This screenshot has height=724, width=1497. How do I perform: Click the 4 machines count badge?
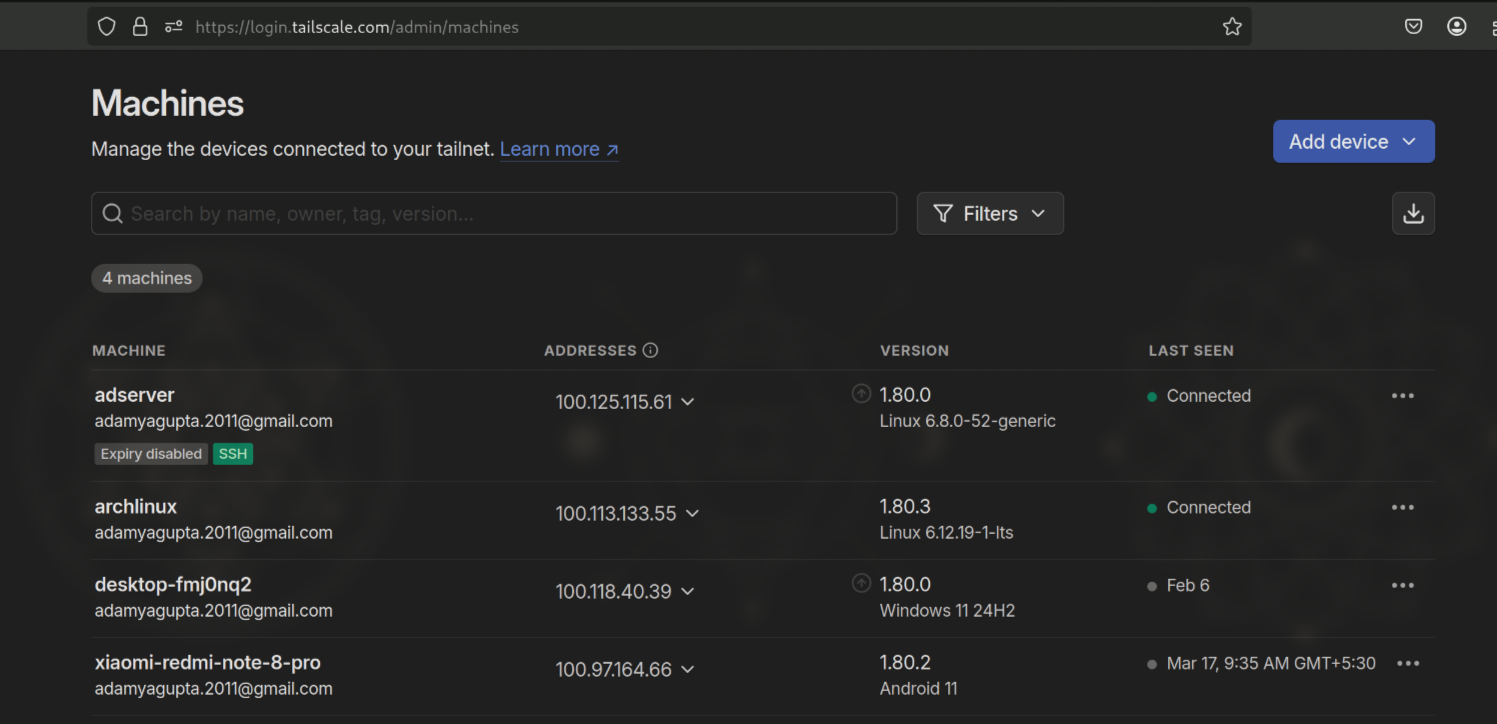point(147,278)
